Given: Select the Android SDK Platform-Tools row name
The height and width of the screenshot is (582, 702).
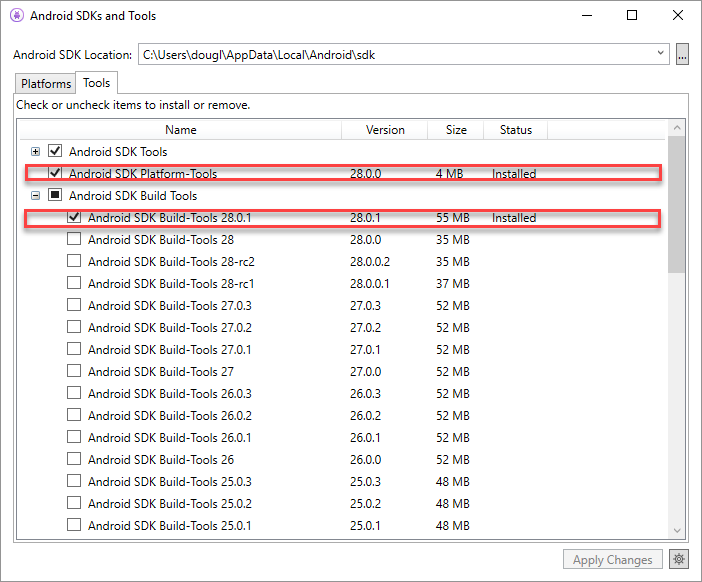Looking at the screenshot, I should pyautogui.click(x=143, y=174).
